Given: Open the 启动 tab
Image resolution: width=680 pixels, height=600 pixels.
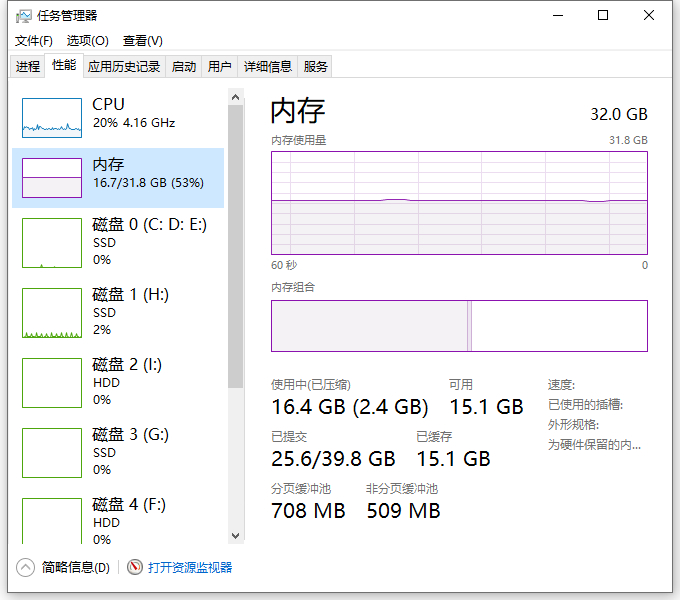Looking at the screenshot, I should point(184,67).
